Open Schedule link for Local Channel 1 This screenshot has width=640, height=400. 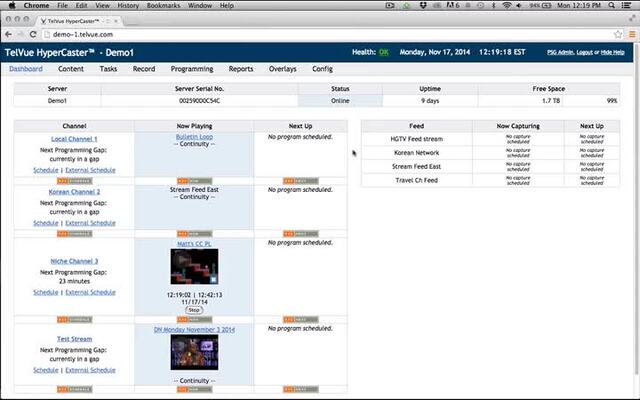coord(45,170)
